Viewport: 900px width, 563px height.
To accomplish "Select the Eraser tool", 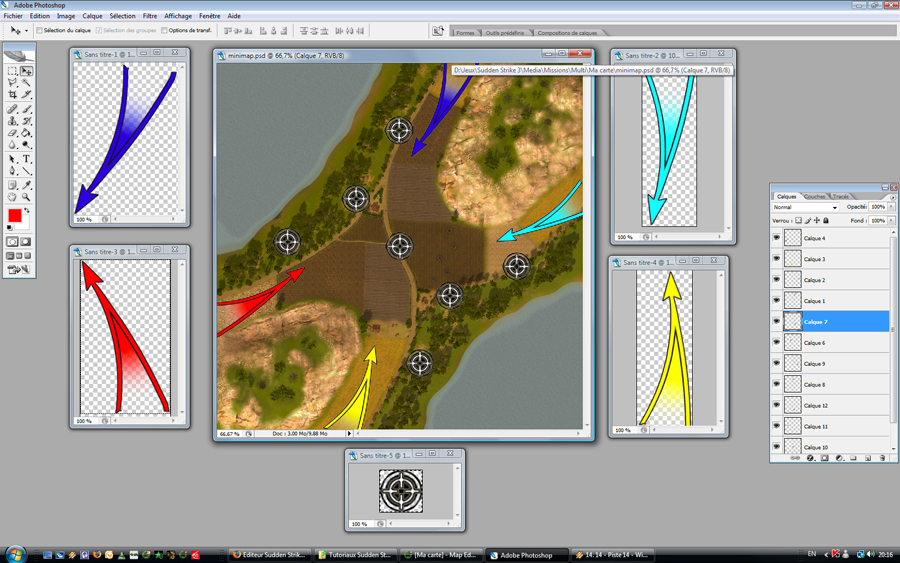I will [12, 133].
